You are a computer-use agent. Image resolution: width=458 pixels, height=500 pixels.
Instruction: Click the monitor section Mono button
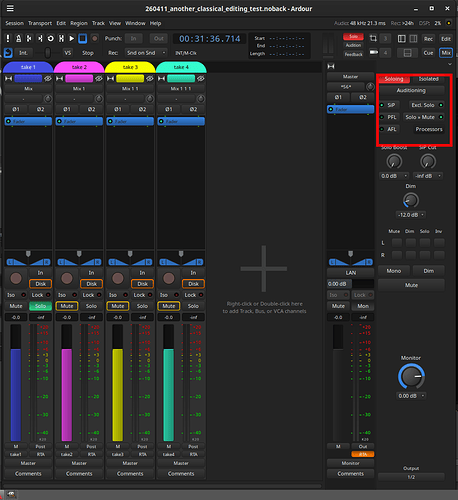(x=394, y=271)
